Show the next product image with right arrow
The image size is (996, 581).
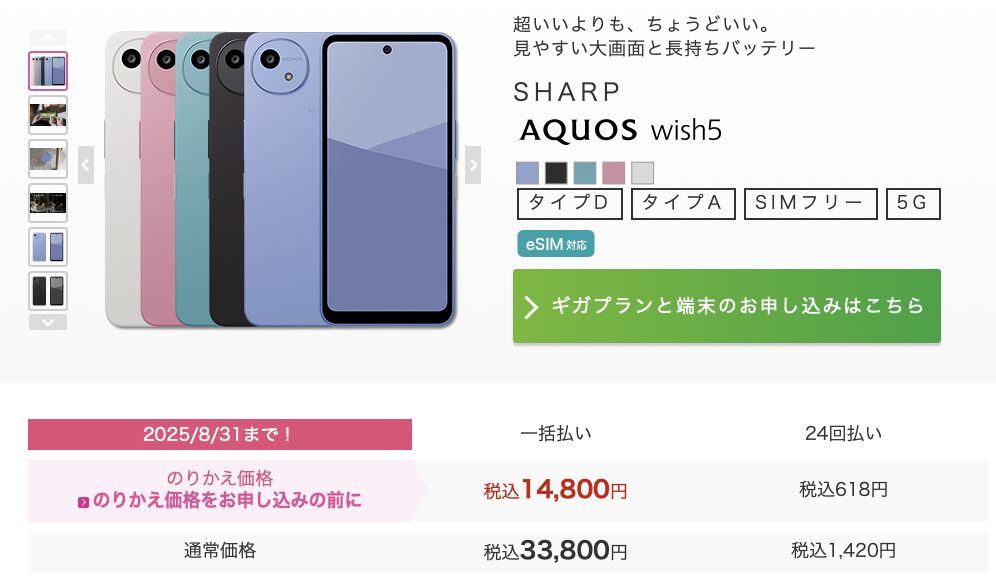(x=473, y=165)
